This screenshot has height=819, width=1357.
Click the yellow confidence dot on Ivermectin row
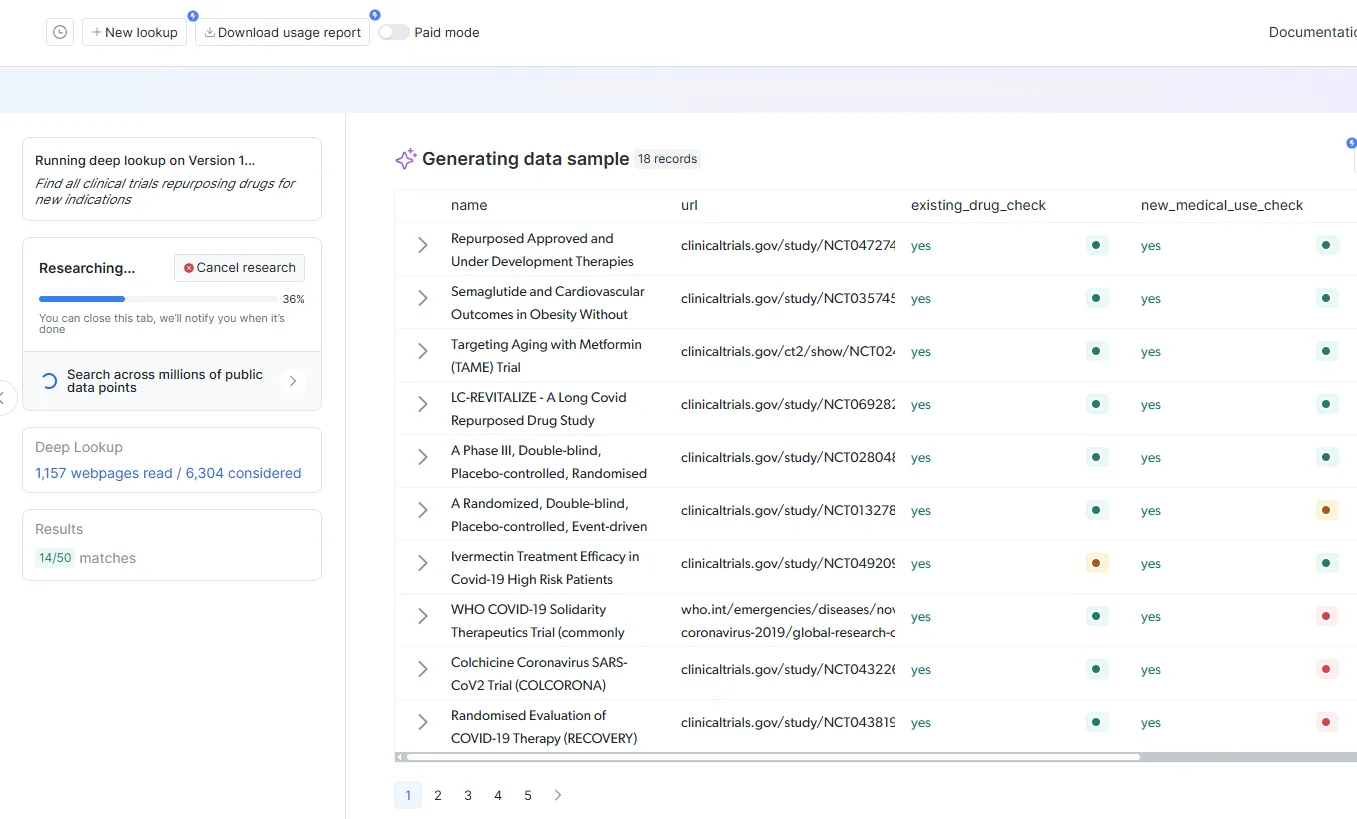coord(1096,563)
